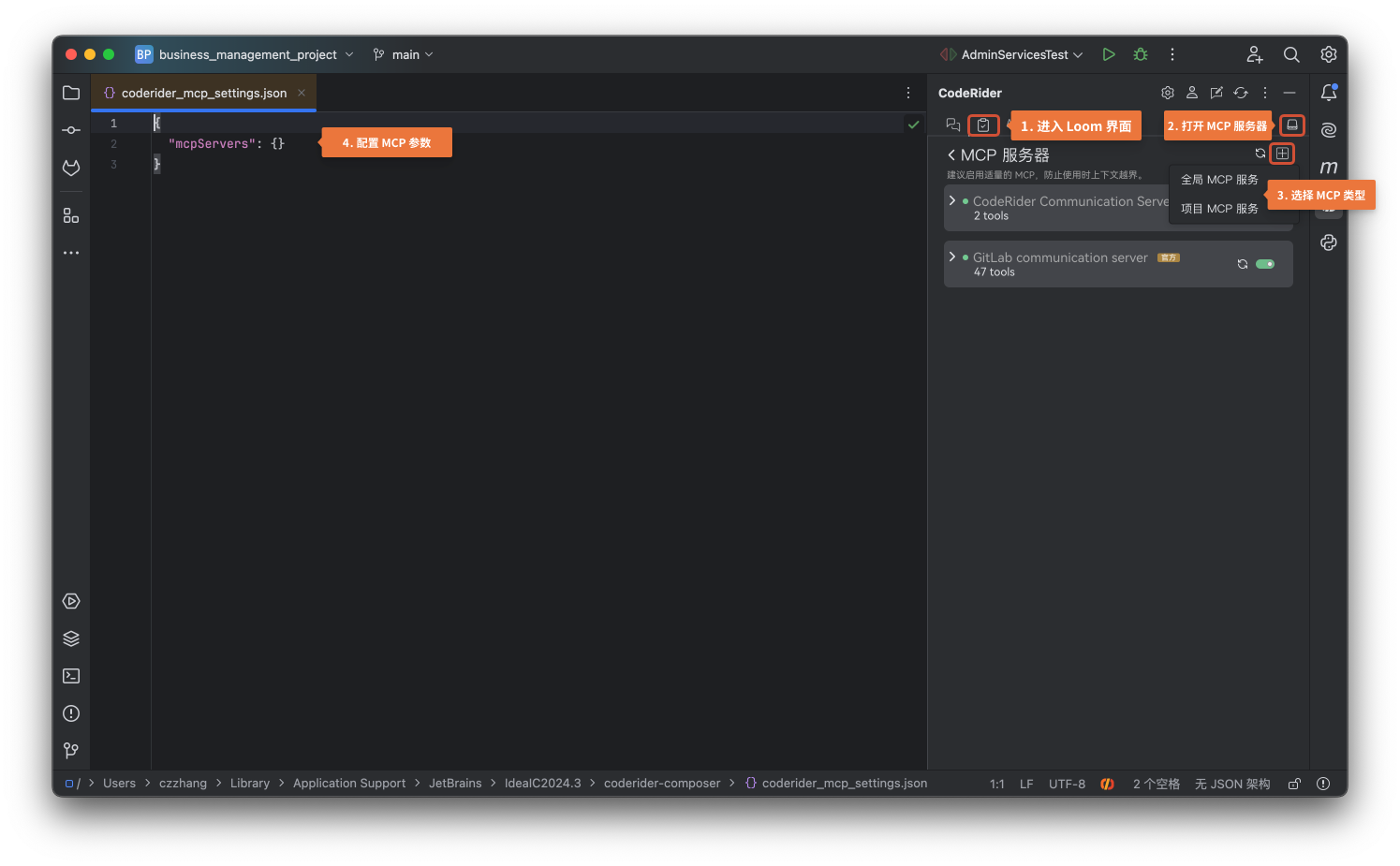The width and height of the screenshot is (1400, 866).
Task: Refresh the MCP server list
Action: click(x=1260, y=154)
